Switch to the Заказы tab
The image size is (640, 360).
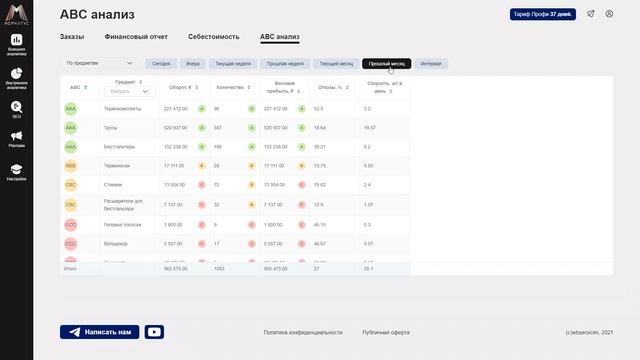pyautogui.click(x=72, y=37)
